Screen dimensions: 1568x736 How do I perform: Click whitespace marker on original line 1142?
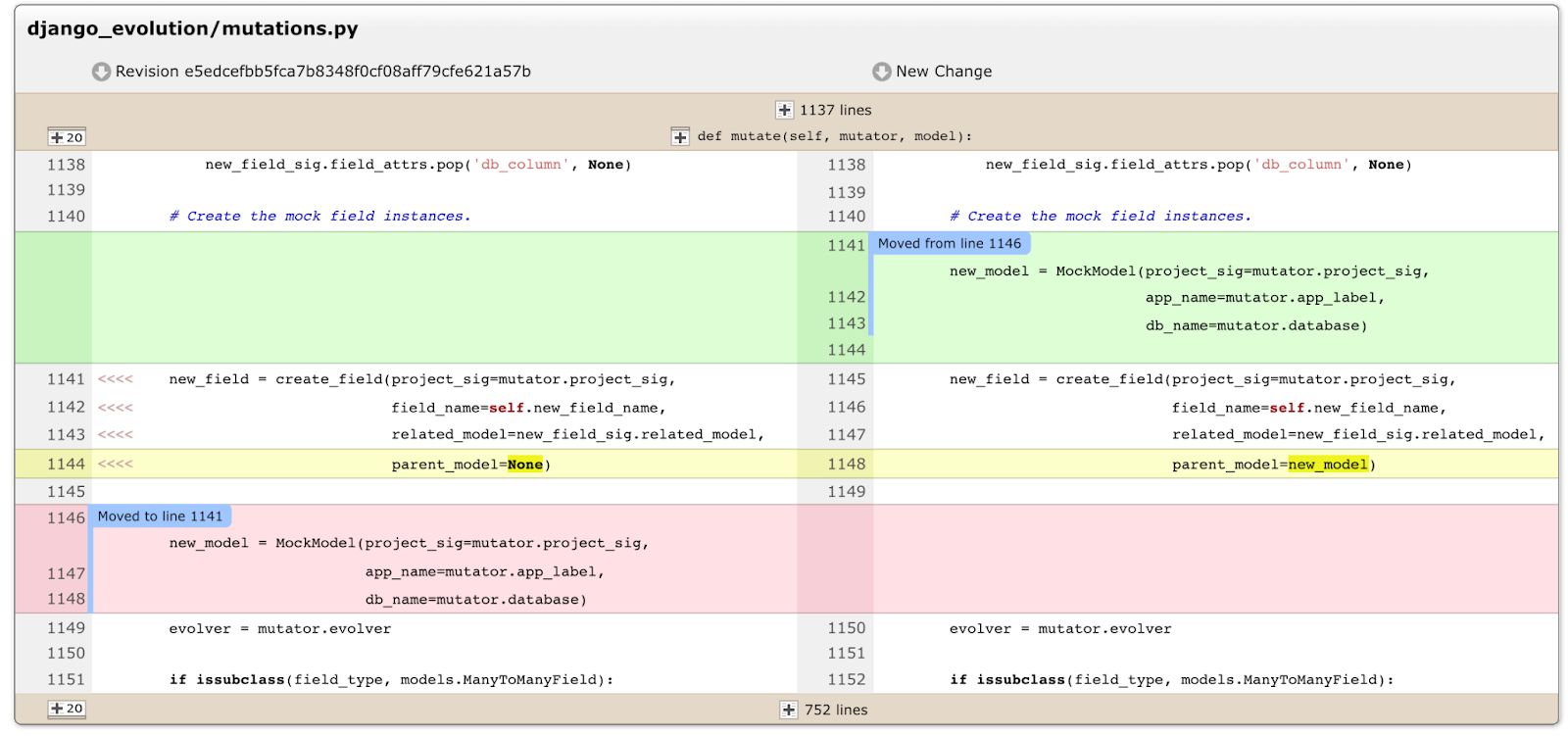[x=116, y=407]
